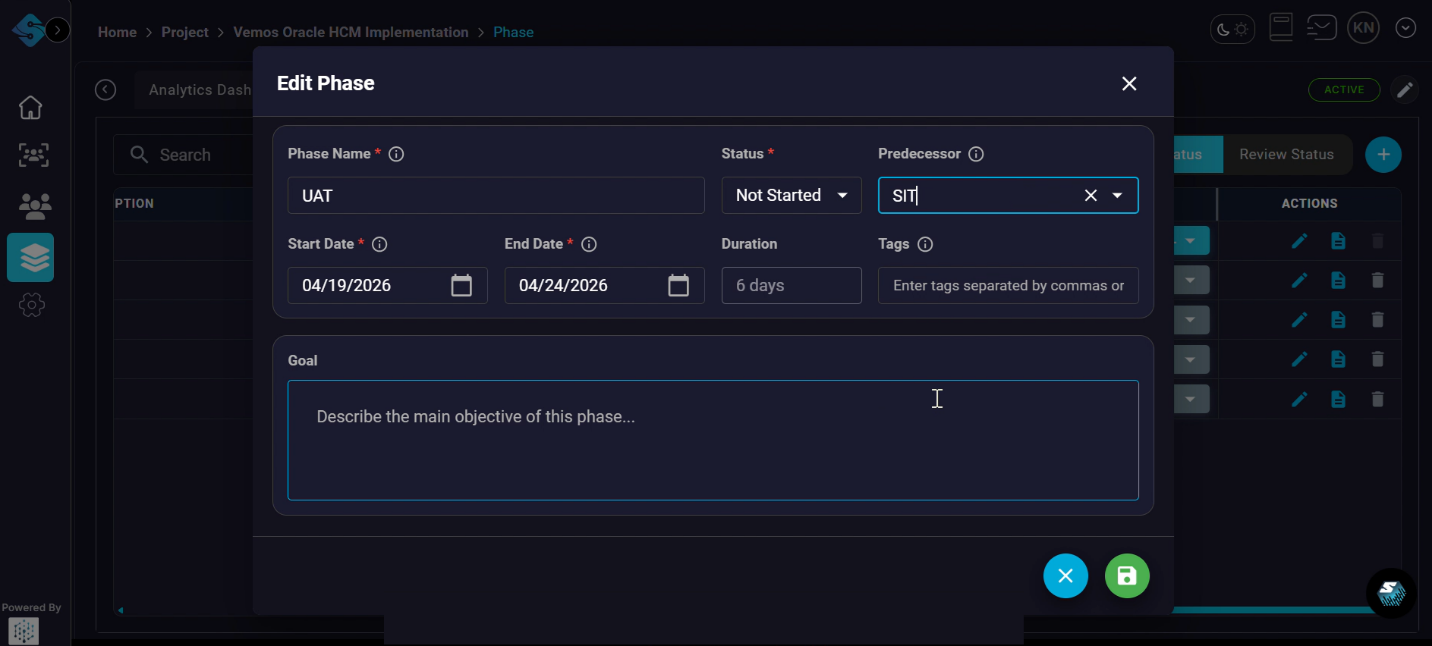Navigate to Project via the breadcrumb
This screenshot has height=646, width=1432.
pos(185,31)
